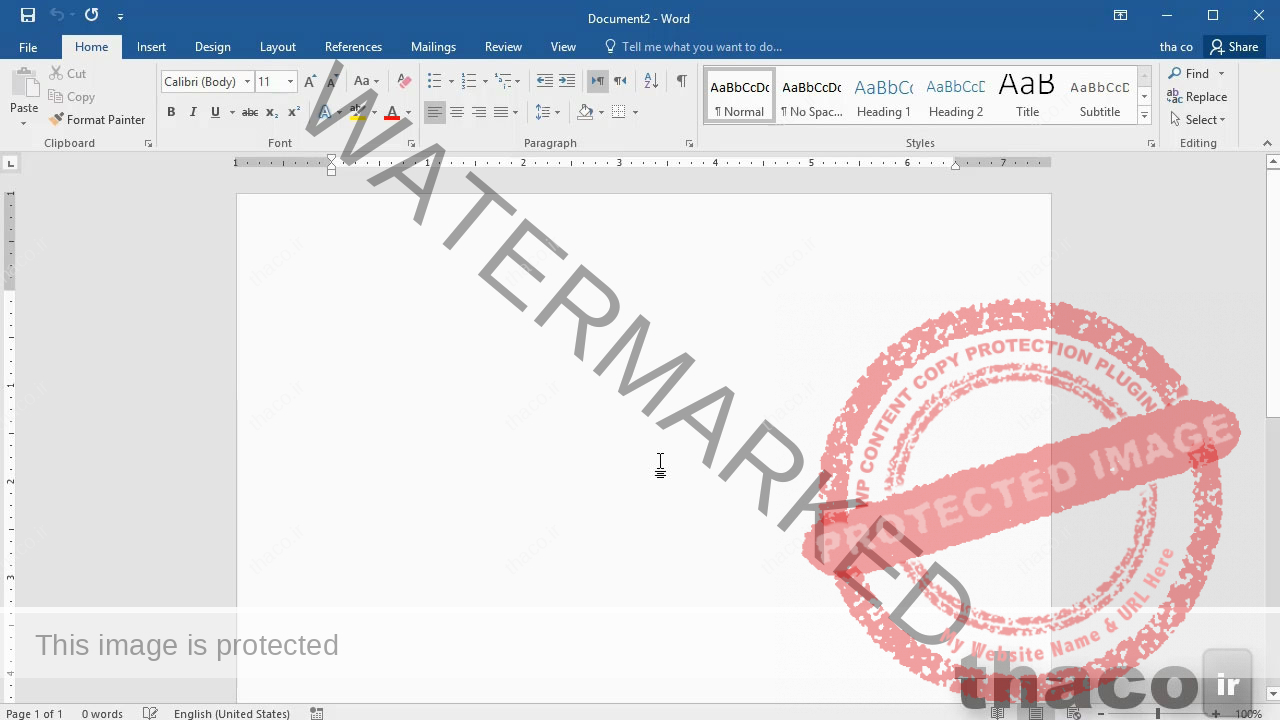Apply paragraph shading color bucket
Viewport: 1280px width, 720px height.
point(585,112)
